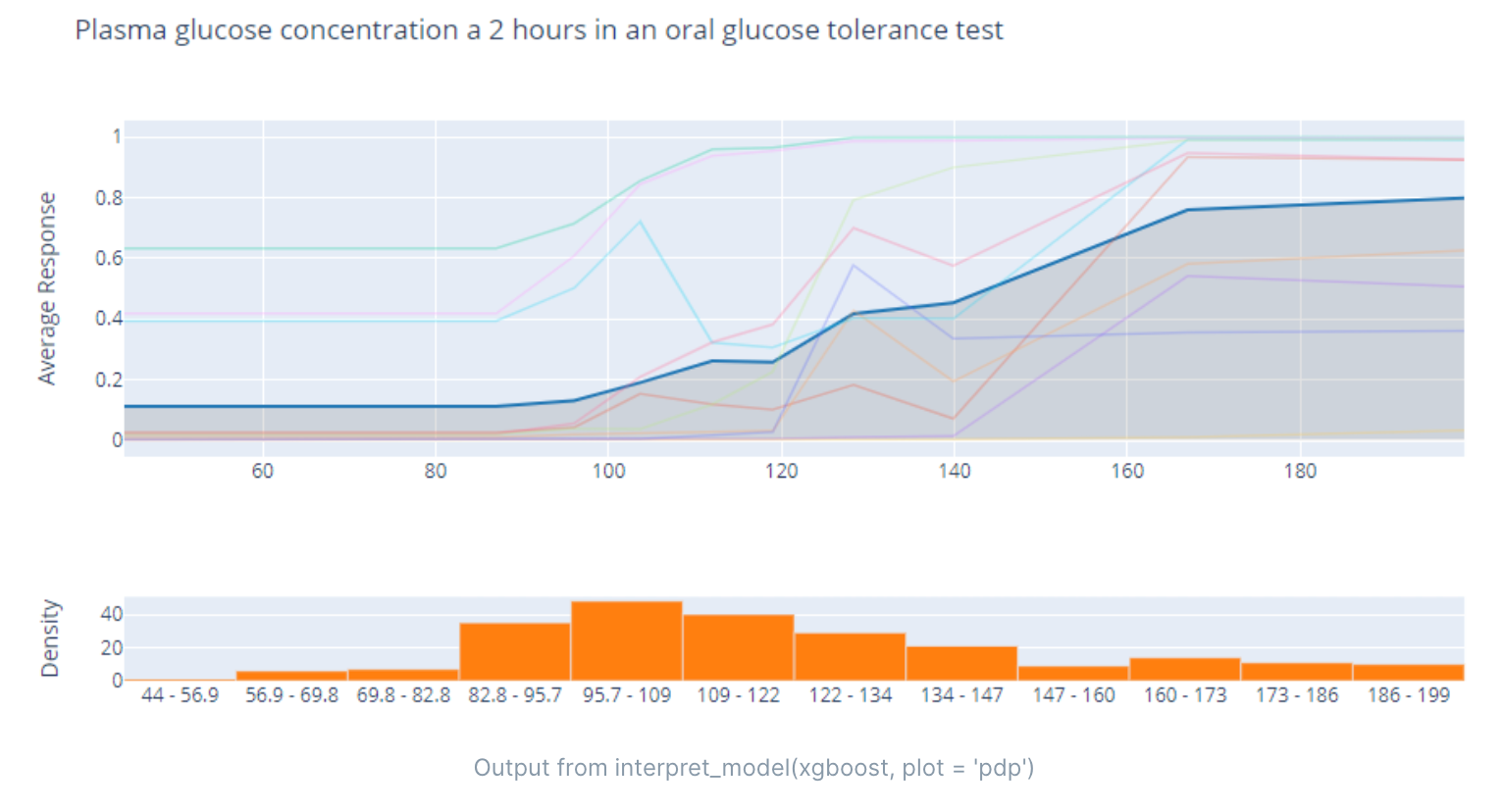The image size is (1503, 812).
Task: Click the 95.7 - 109 histogram bar
Action: click(x=626, y=641)
